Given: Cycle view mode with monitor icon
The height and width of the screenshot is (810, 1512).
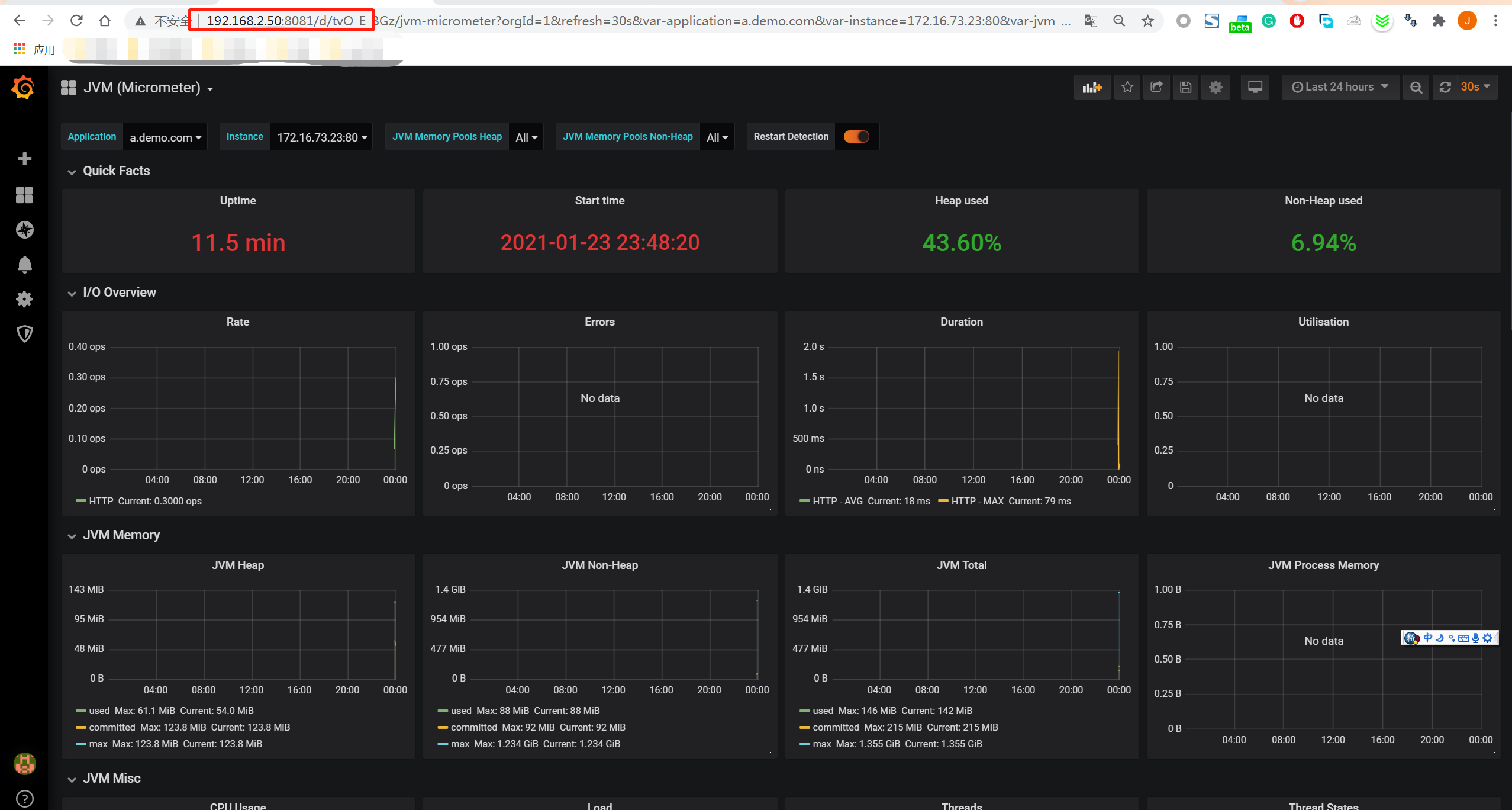Looking at the screenshot, I should click(x=1255, y=88).
